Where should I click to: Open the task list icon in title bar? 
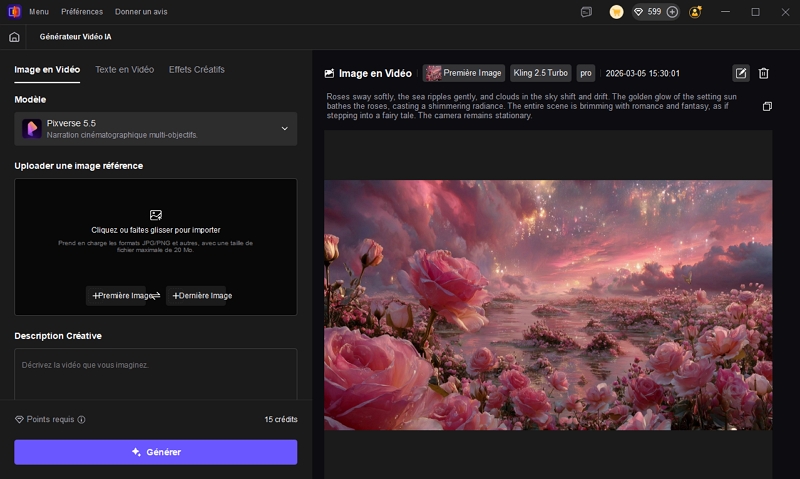coord(586,12)
